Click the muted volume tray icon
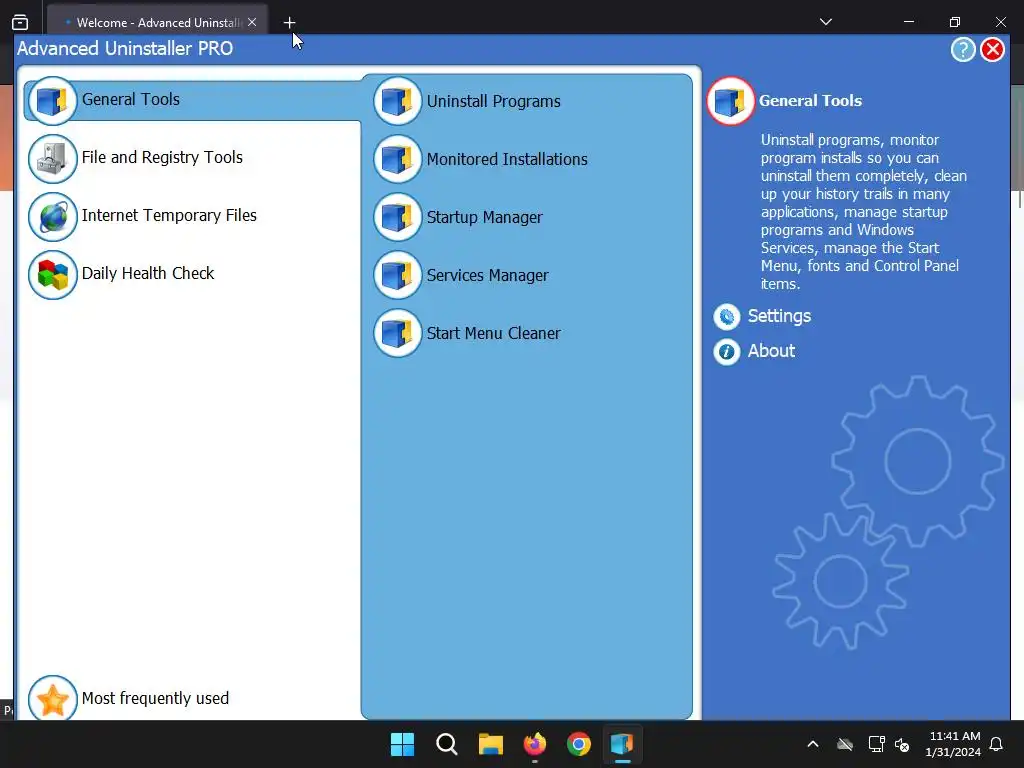The image size is (1024, 768). click(x=902, y=744)
